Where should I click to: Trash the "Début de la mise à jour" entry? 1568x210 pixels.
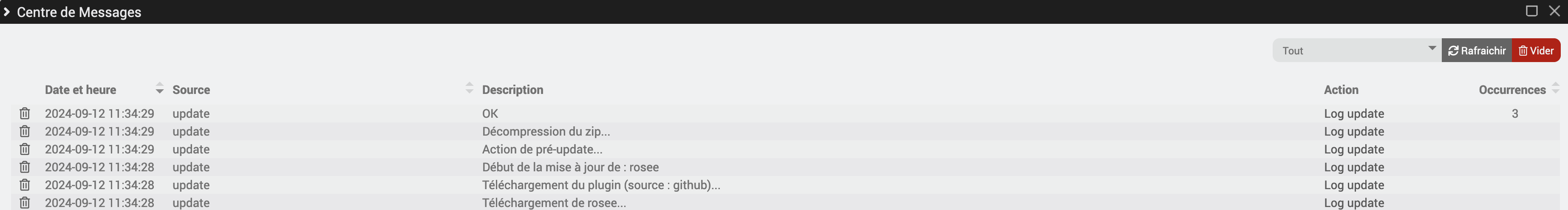(24, 167)
